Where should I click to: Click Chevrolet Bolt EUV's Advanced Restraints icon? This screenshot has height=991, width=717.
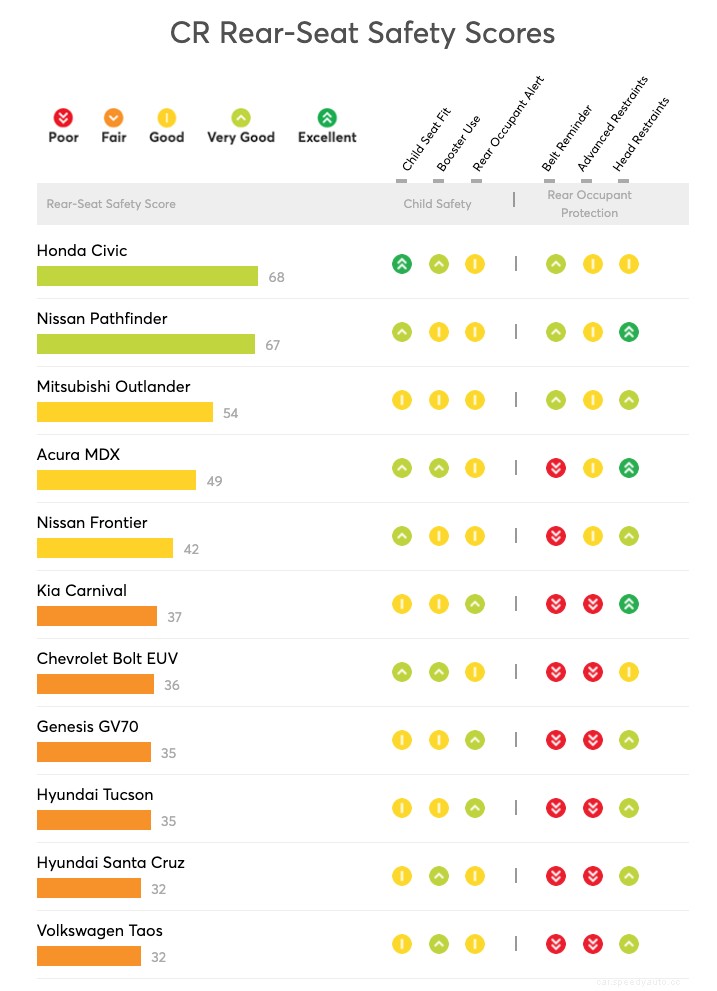coord(593,672)
